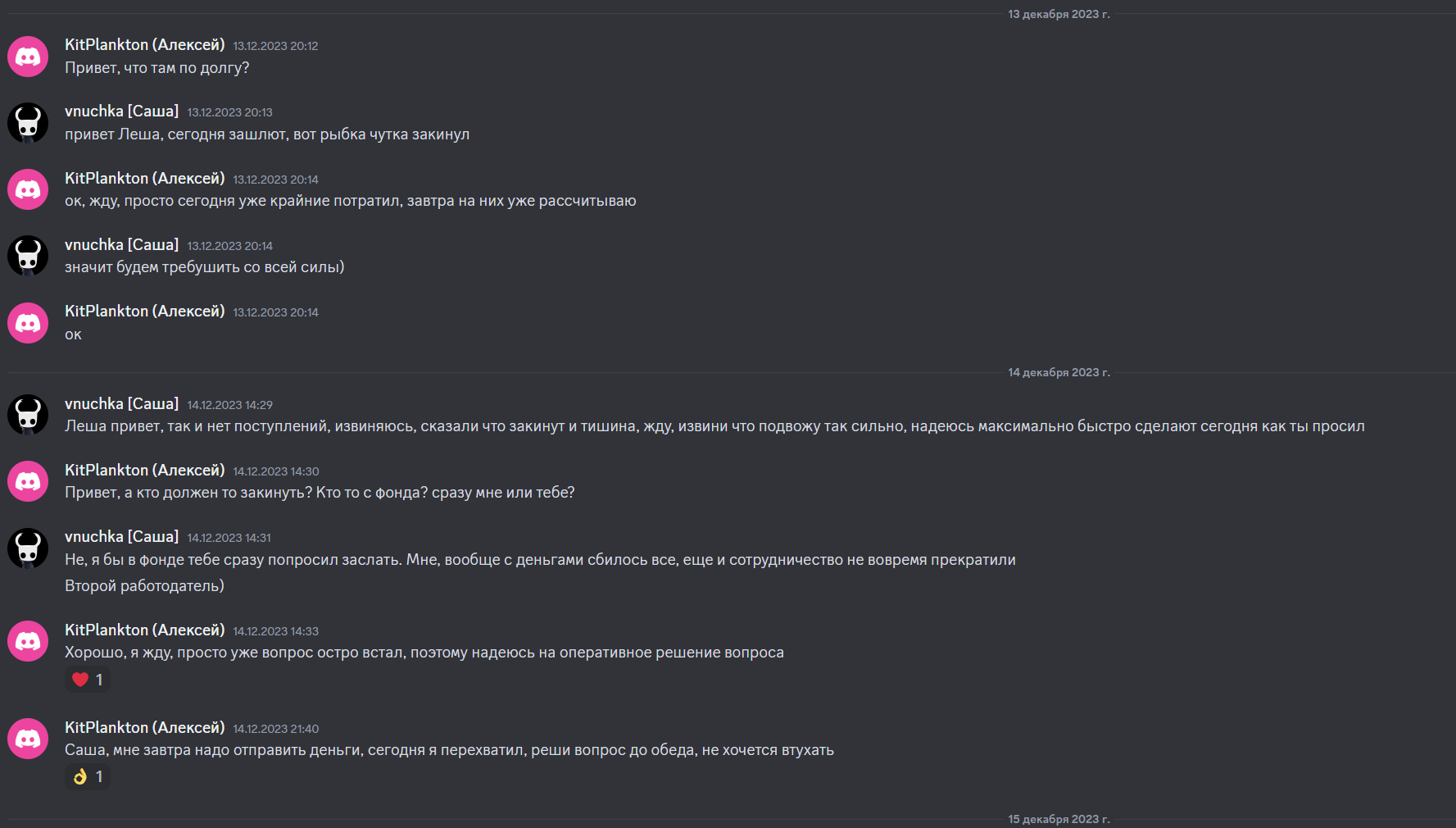Toggle the OK hand reaction

pyautogui.click(x=88, y=776)
